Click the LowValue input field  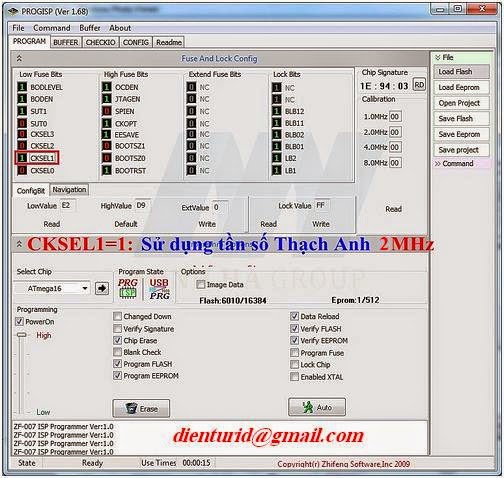pos(68,205)
